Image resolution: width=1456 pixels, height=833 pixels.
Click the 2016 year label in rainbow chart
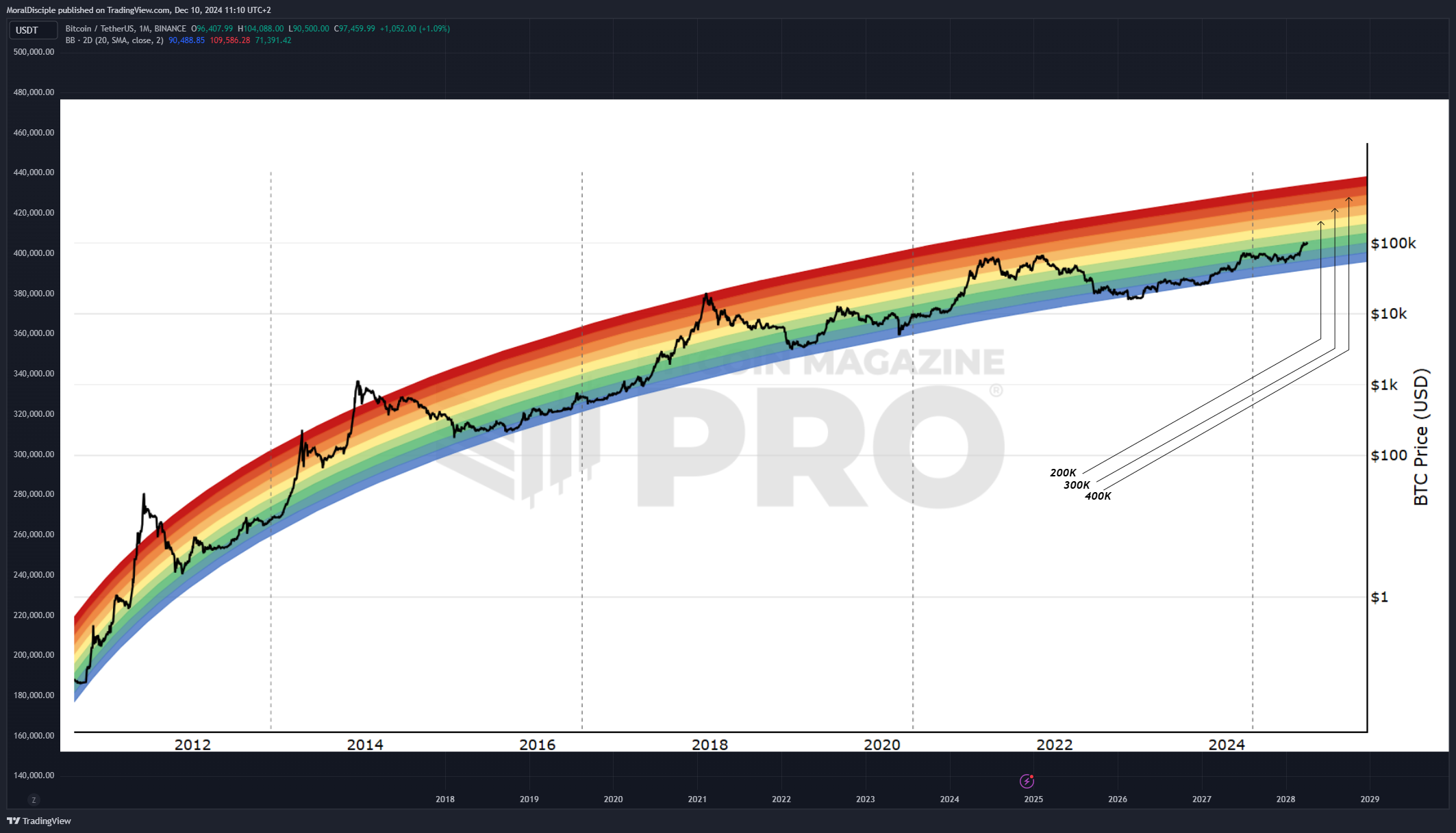(538, 745)
